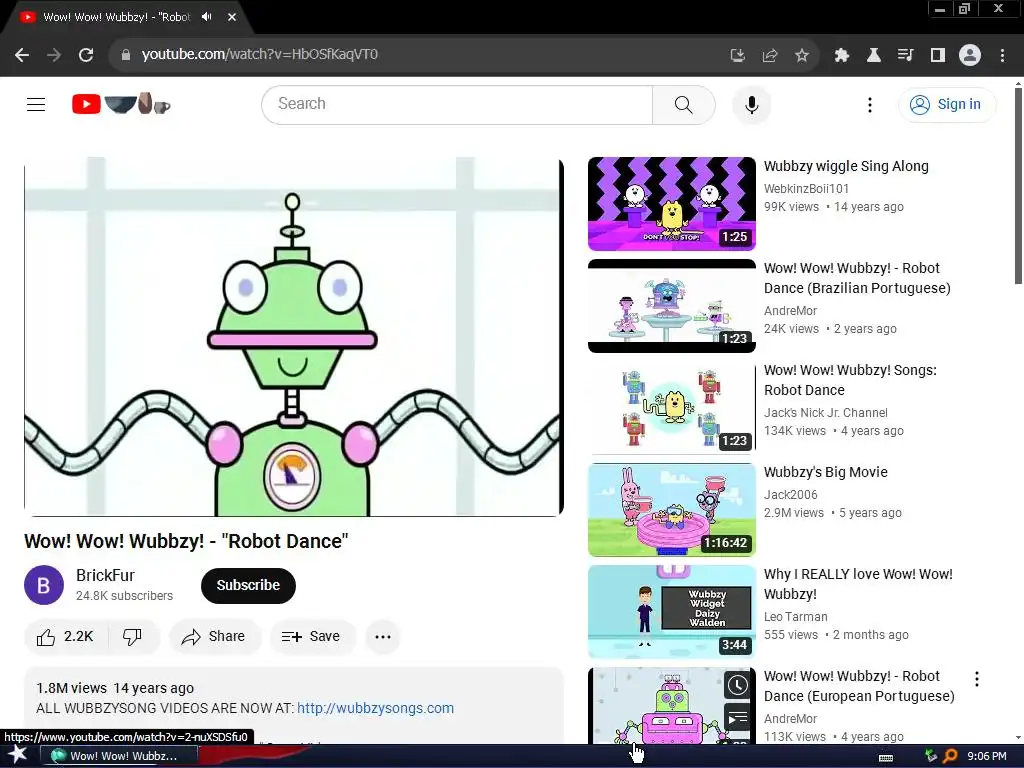Screen dimensions: 1024x768
Task: Open Robot Dance (Brazilian Portuguese) title
Action: (857, 278)
